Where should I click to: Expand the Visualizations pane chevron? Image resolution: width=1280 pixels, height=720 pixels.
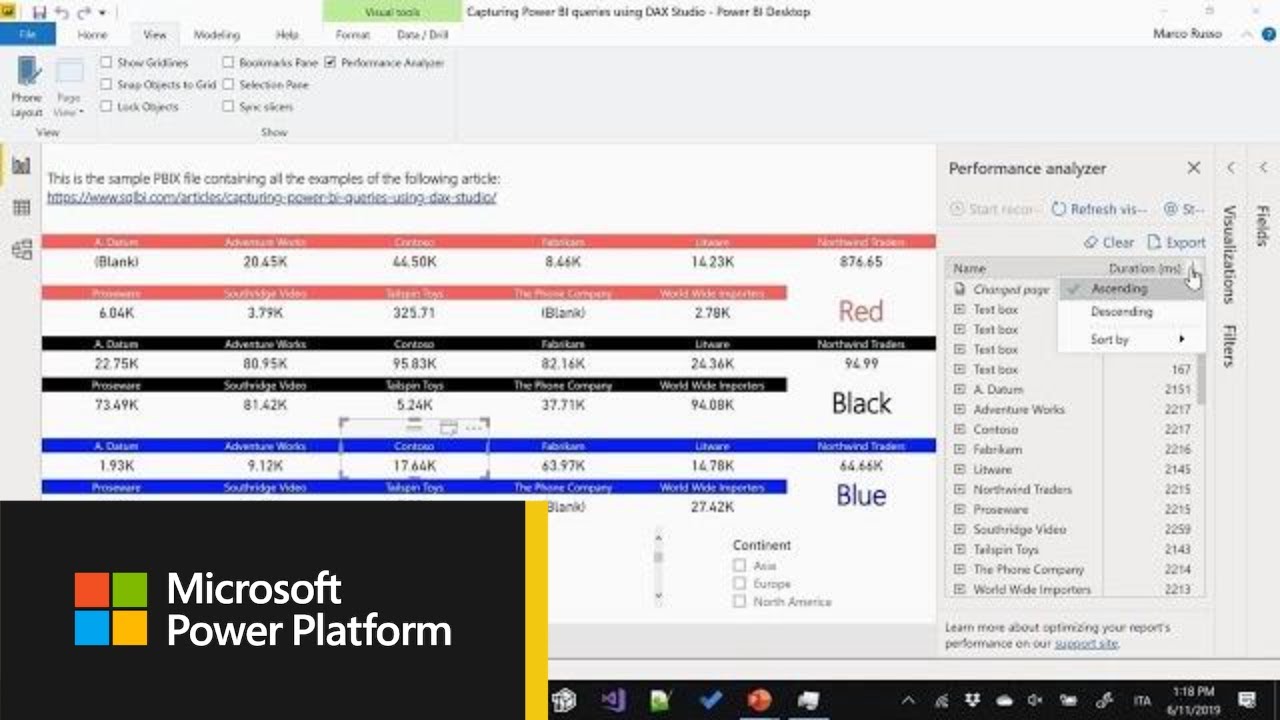1231,168
